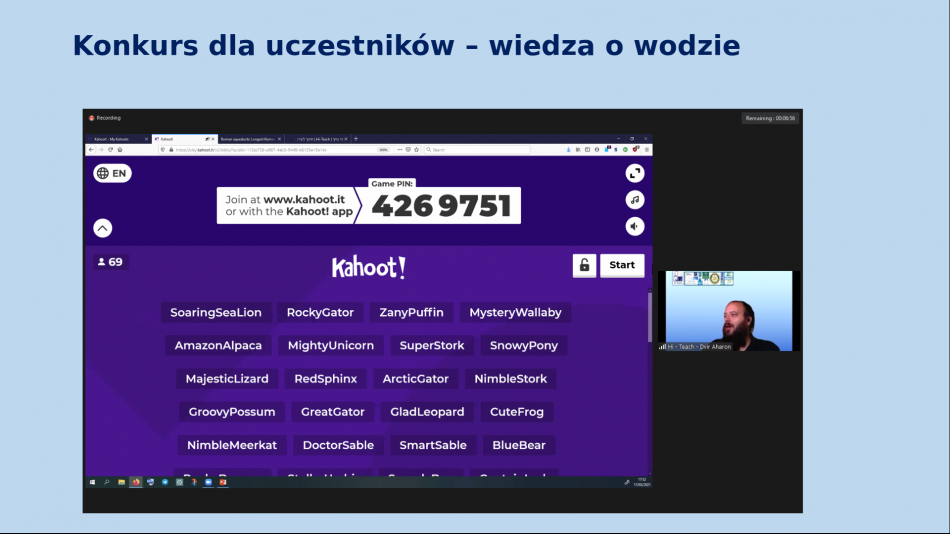Open PowerPoint from the taskbar
950x534 pixels.
[223, 482]
